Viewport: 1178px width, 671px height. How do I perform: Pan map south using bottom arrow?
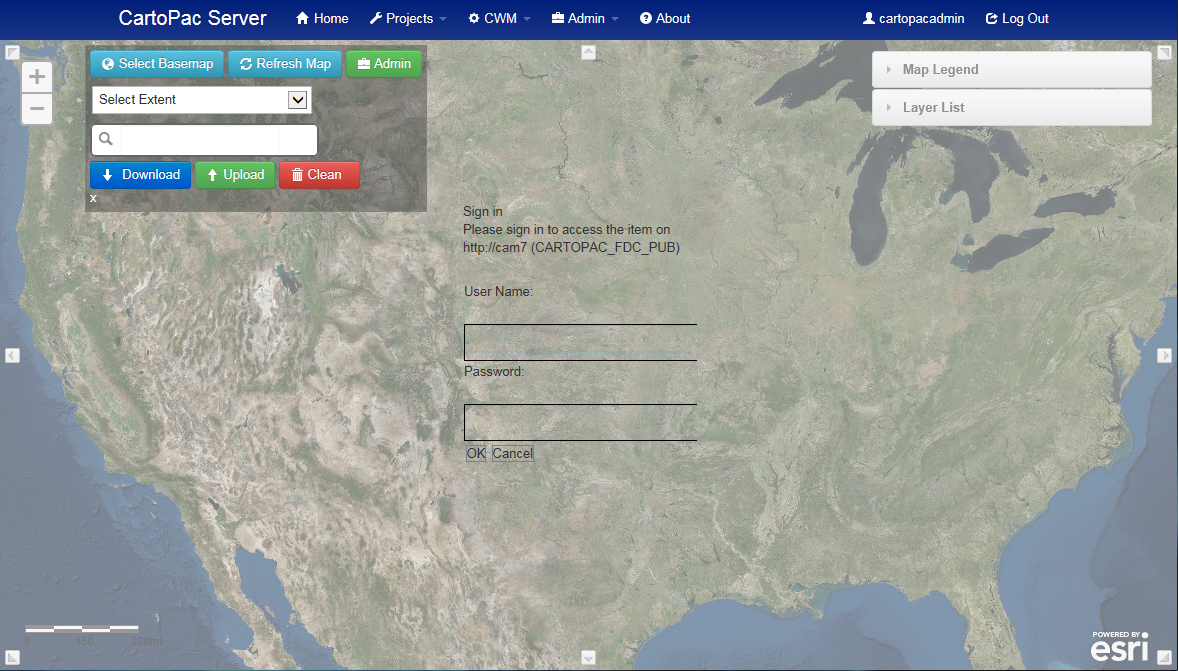[588, 657]
